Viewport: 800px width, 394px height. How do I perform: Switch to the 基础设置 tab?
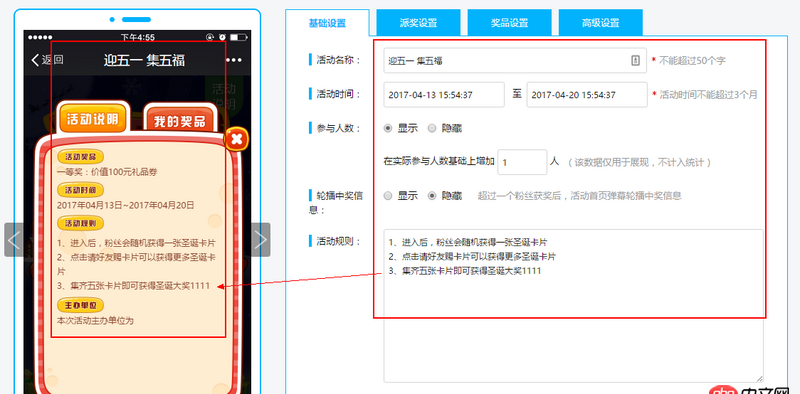click(327, 23)
